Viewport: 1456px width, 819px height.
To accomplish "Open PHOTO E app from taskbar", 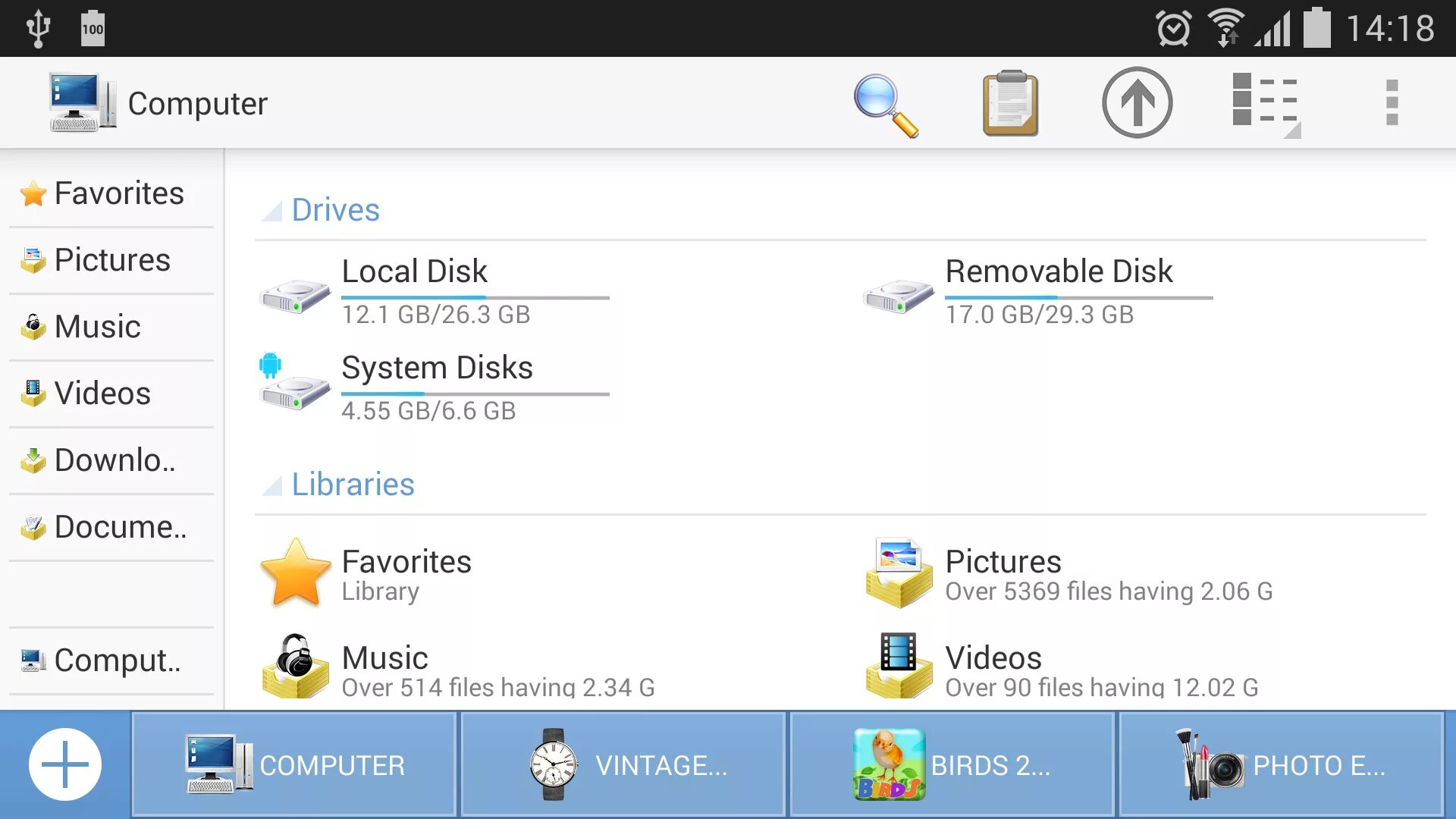I will [1284, 764].
